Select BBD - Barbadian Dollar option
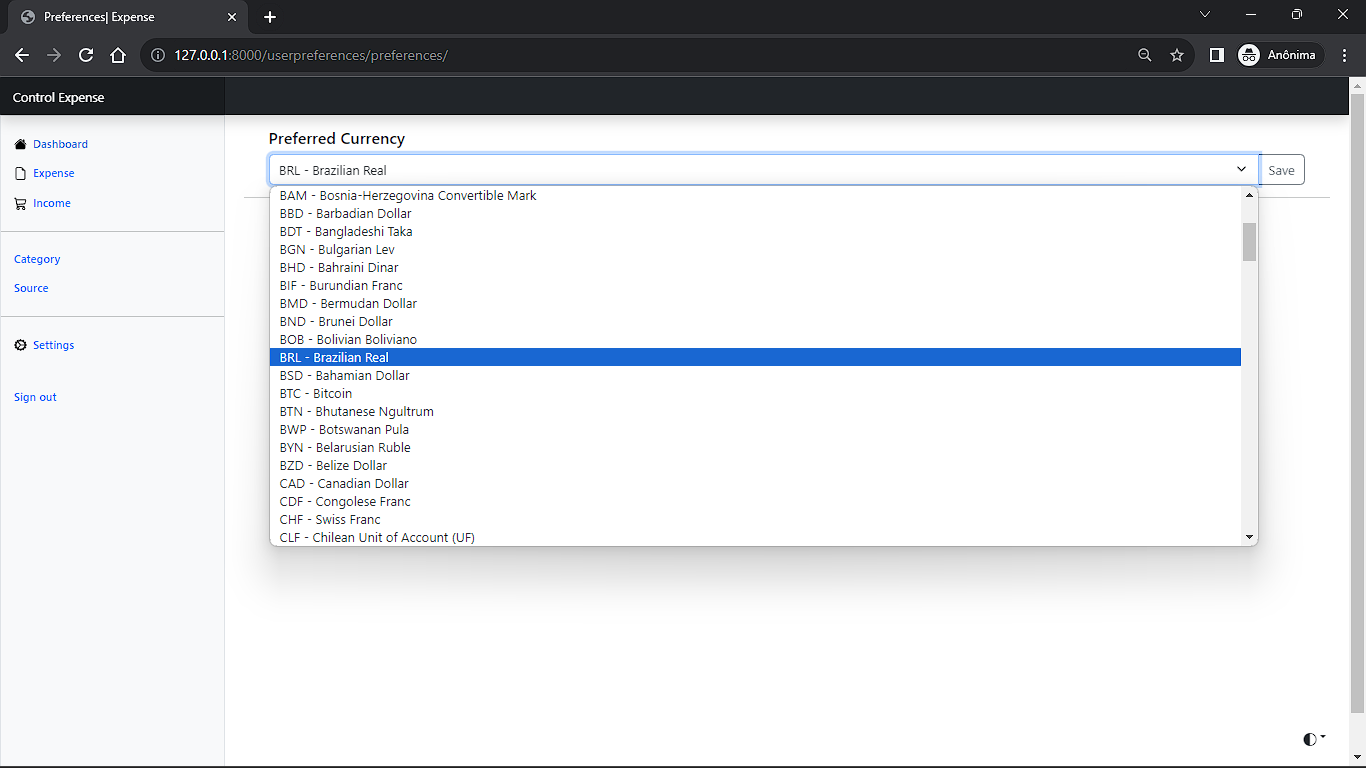Screen dimensions: 1366x768 (755, 213)
